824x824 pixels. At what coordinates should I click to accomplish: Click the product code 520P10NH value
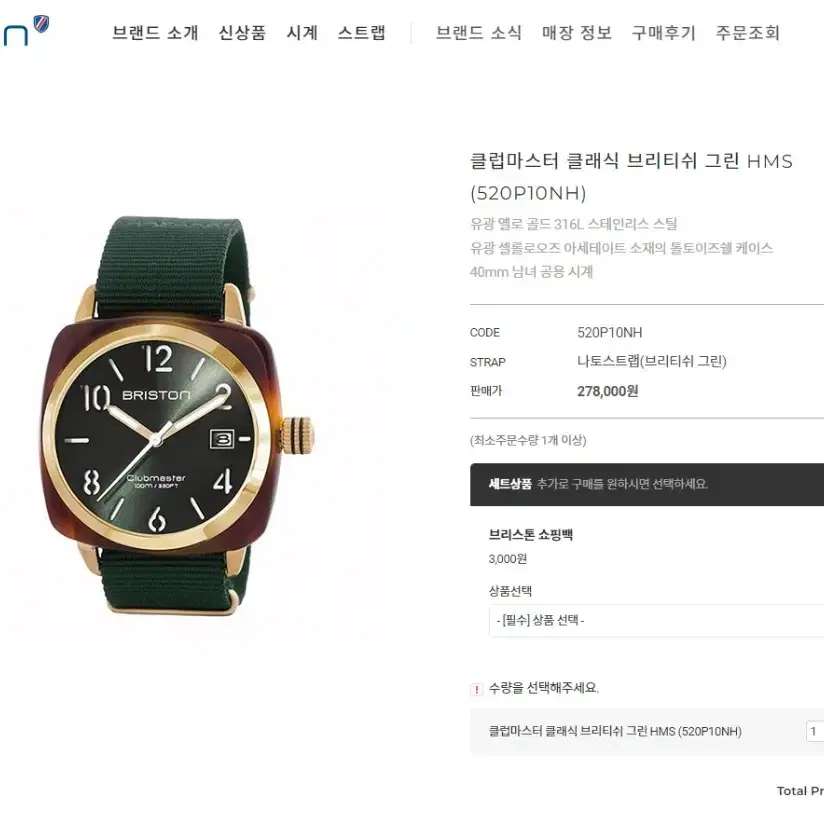tap(610, 333)
